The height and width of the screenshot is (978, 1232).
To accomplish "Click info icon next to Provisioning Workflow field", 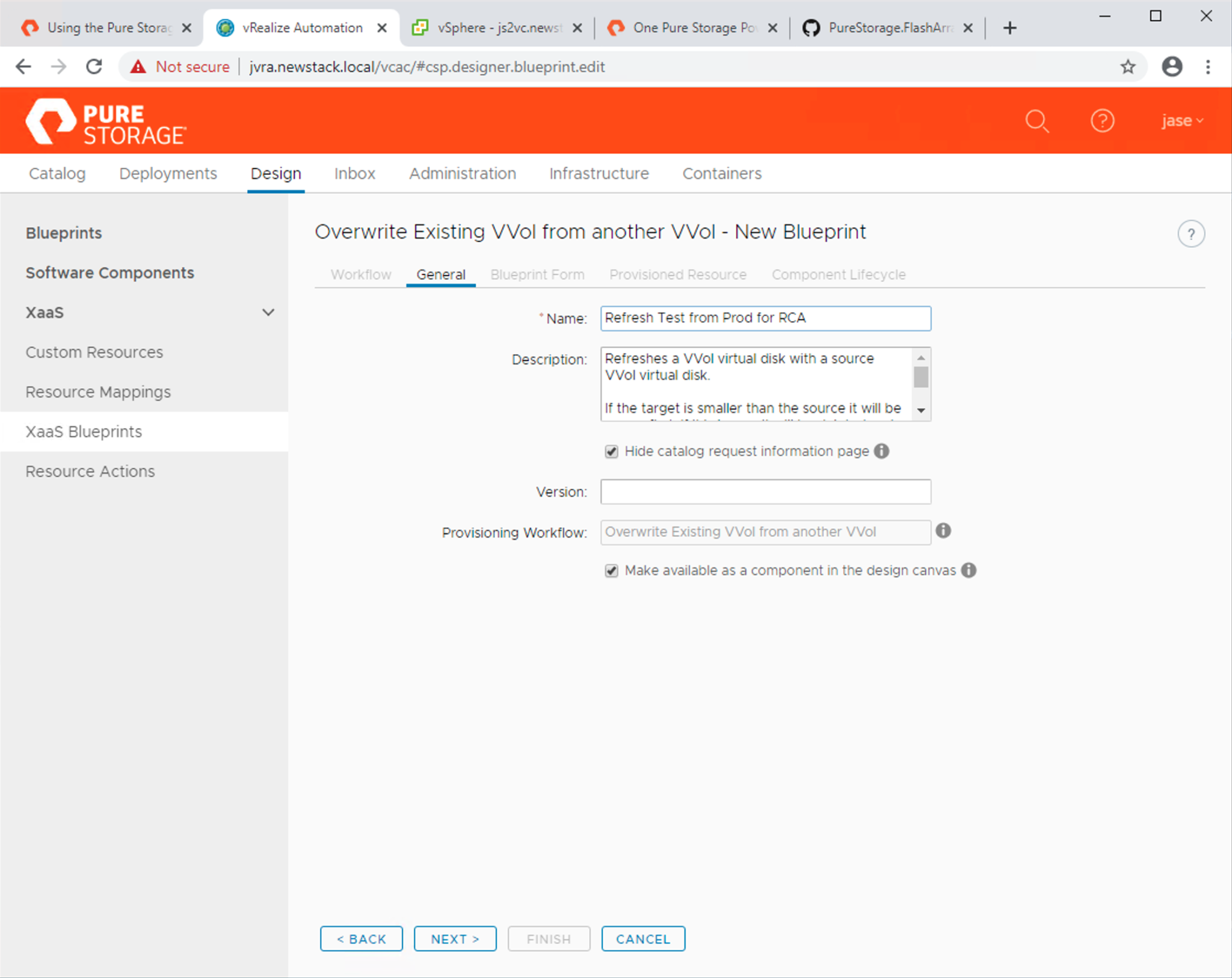I will point(943,531).
